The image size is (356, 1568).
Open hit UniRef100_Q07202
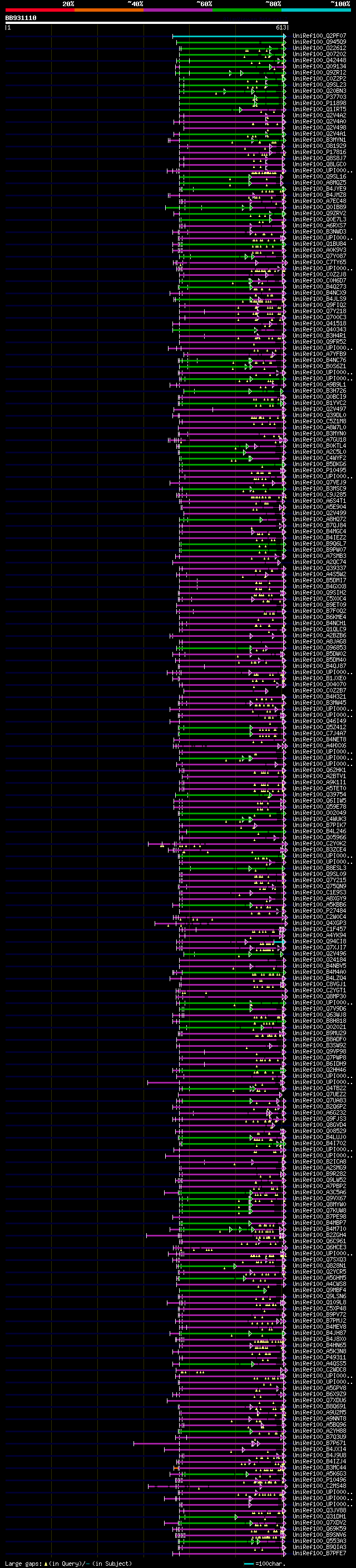click(319, 54)
